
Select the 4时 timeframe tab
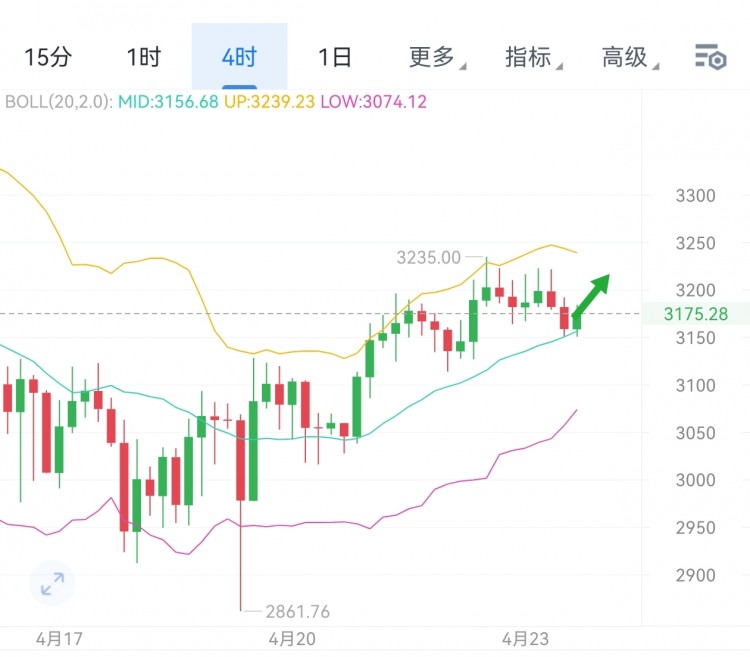click(239, 57)
